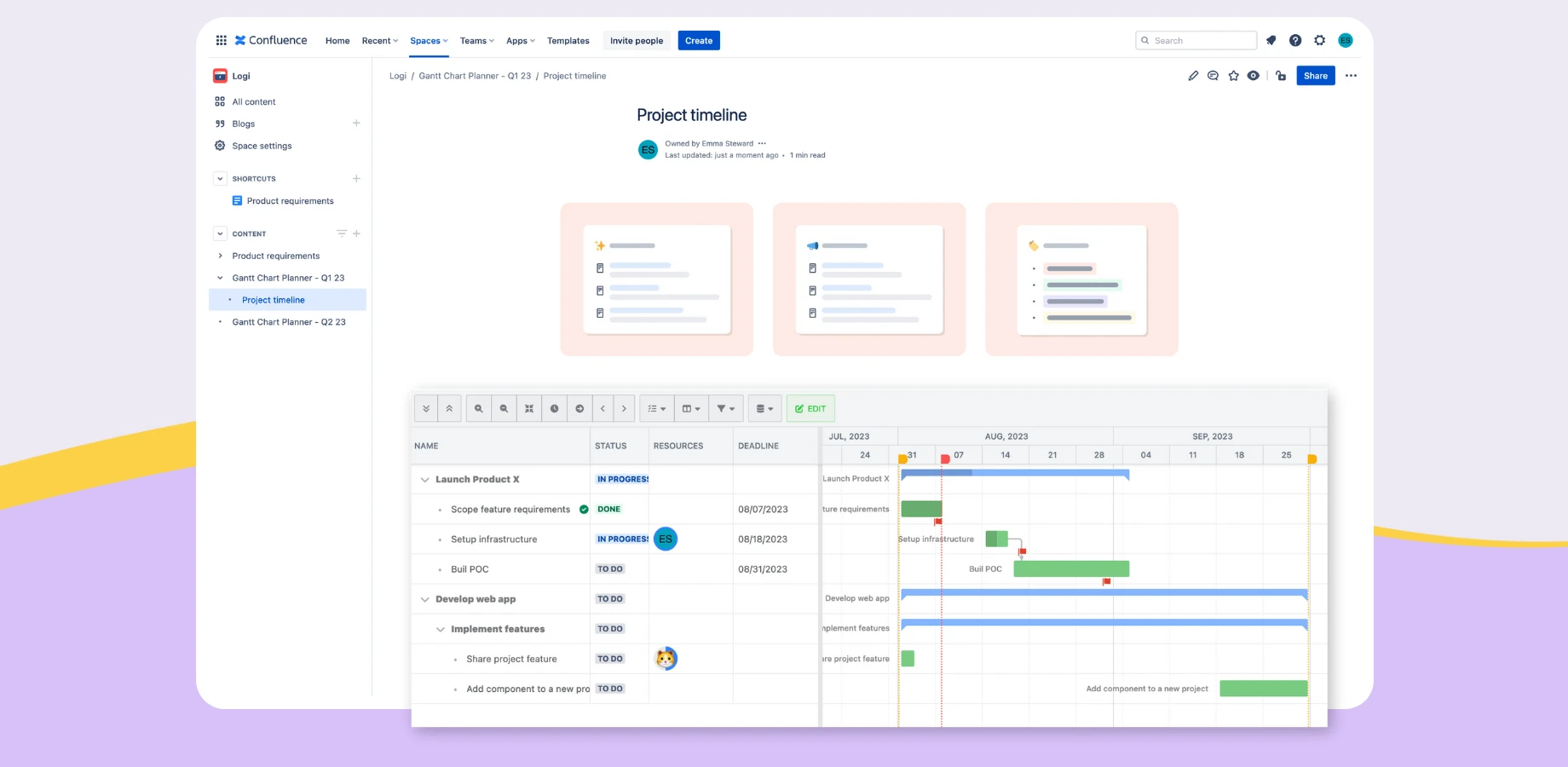Open the Spaces menu in the navigation bar
The height and width of the screenshot is (767, 1568).
coord(428,40)
